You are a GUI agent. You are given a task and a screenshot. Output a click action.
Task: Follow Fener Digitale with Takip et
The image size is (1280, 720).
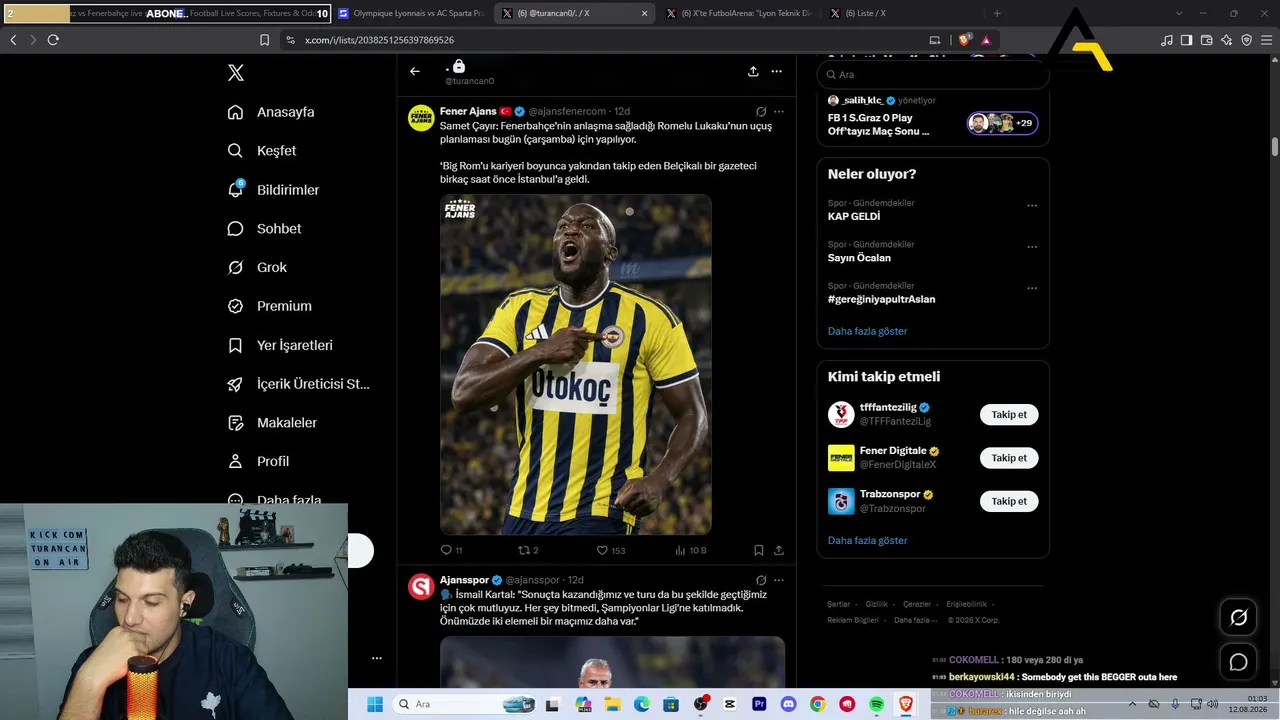point(1009,458)
